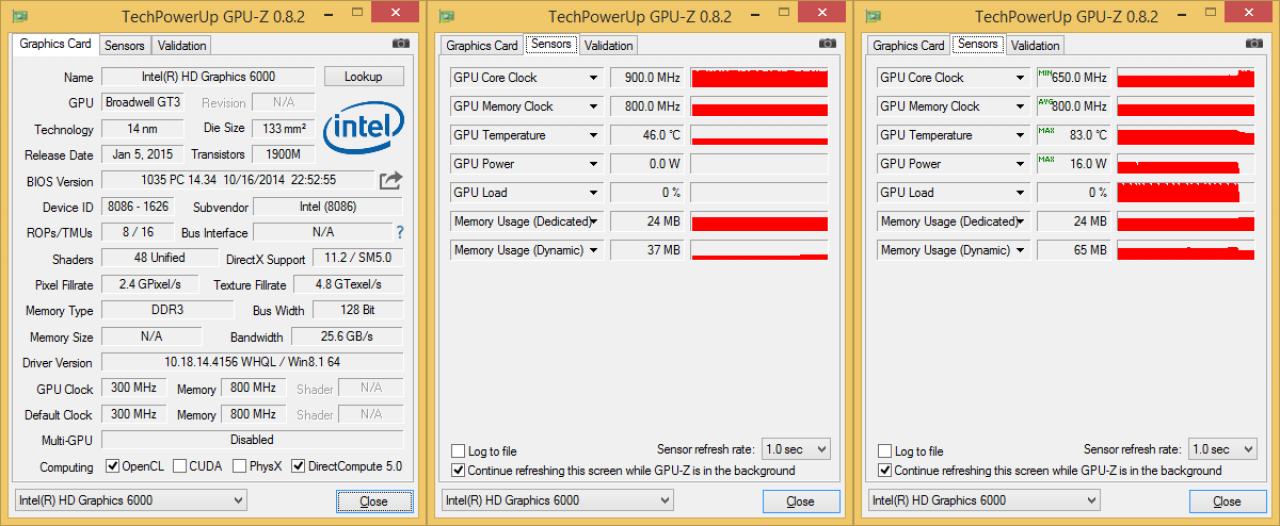Image resolution: width=1280 pixels, height=526 pixels.
Task: Switch to Graphics Card tab in middle window
Action: (482, 45)
